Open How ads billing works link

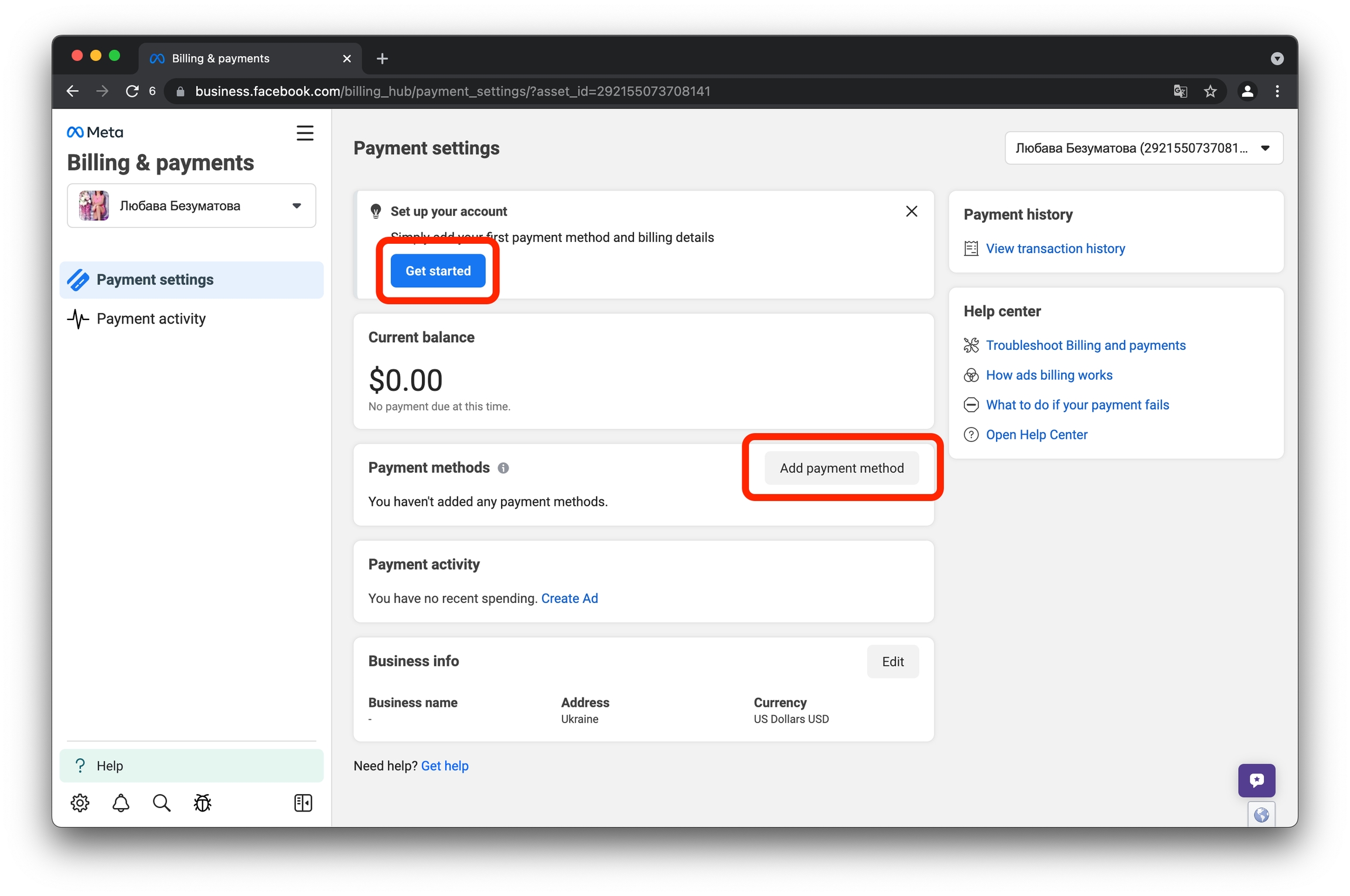tap(1049, 375)
